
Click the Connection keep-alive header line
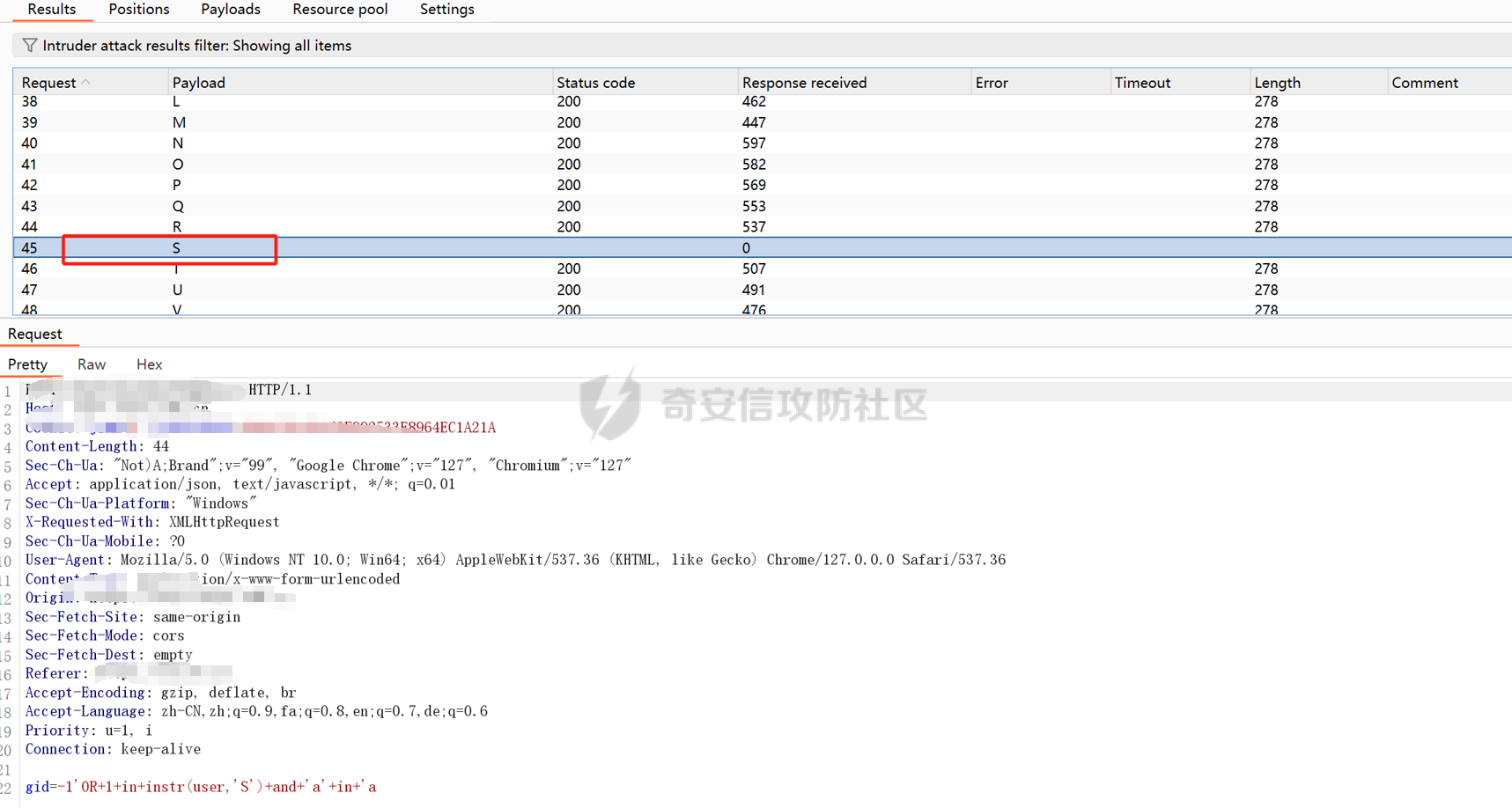click(113, 749)
